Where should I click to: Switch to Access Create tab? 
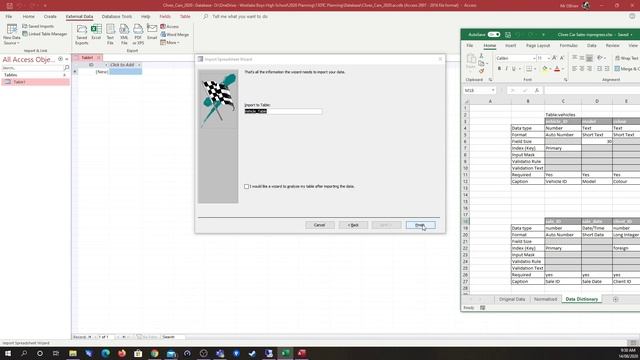50,17
